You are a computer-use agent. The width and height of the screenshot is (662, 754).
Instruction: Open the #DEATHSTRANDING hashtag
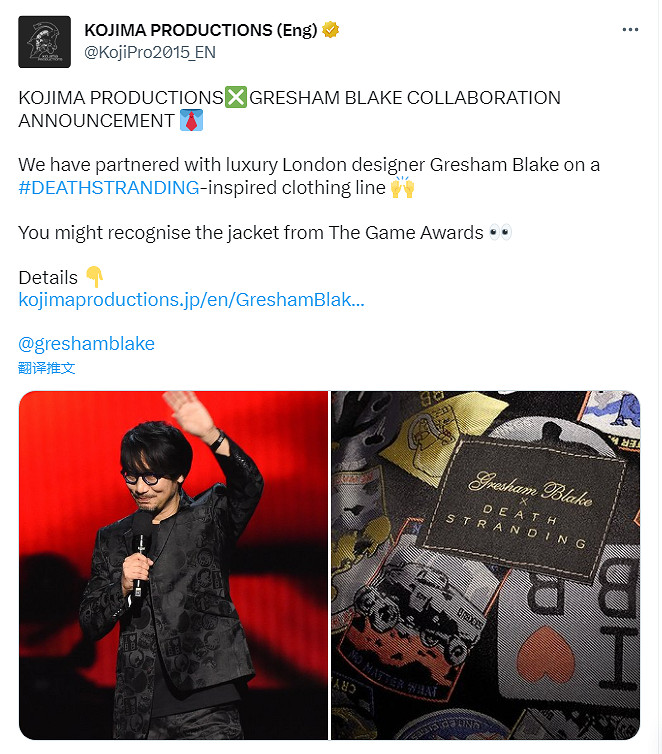109,188
